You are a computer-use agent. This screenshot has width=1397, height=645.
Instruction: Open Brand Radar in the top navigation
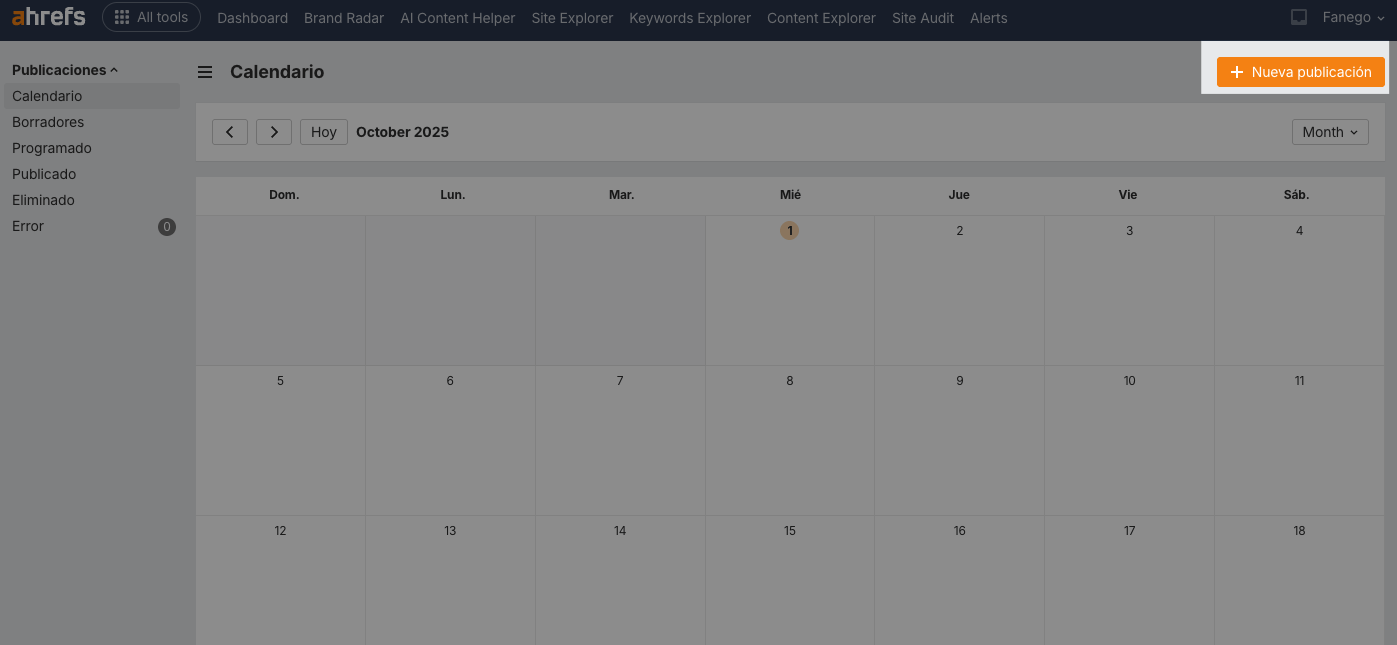tap(344, 18)
